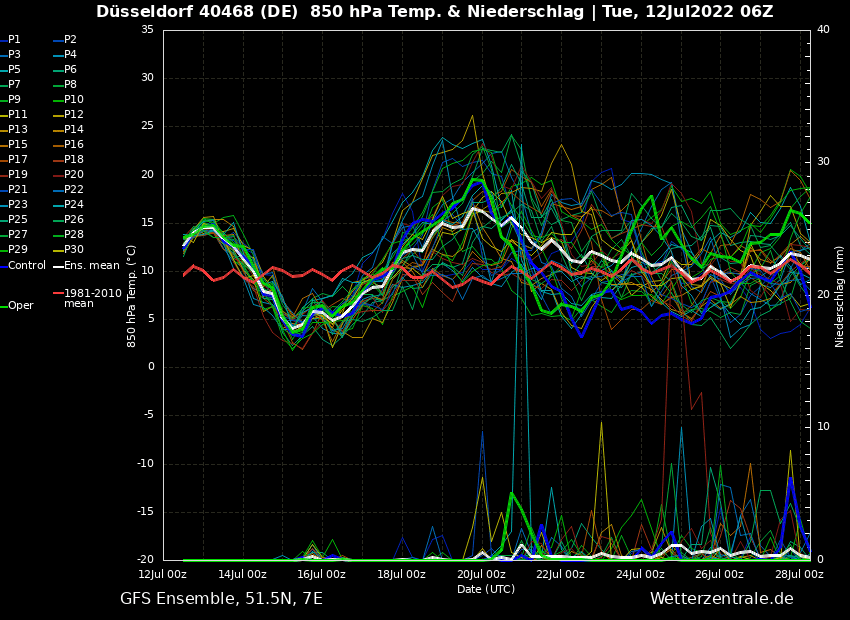Viewport: 850px width, 620px height.
Task: Select the Control entry in the legend
Action: [x=27, y=266]
